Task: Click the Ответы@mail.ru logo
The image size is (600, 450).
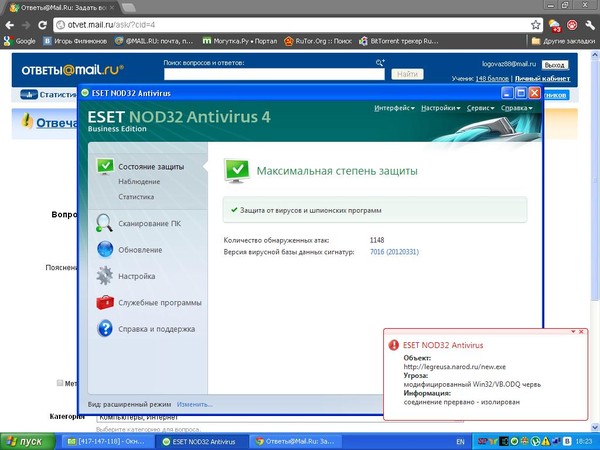Action: [x=72, y=70]
